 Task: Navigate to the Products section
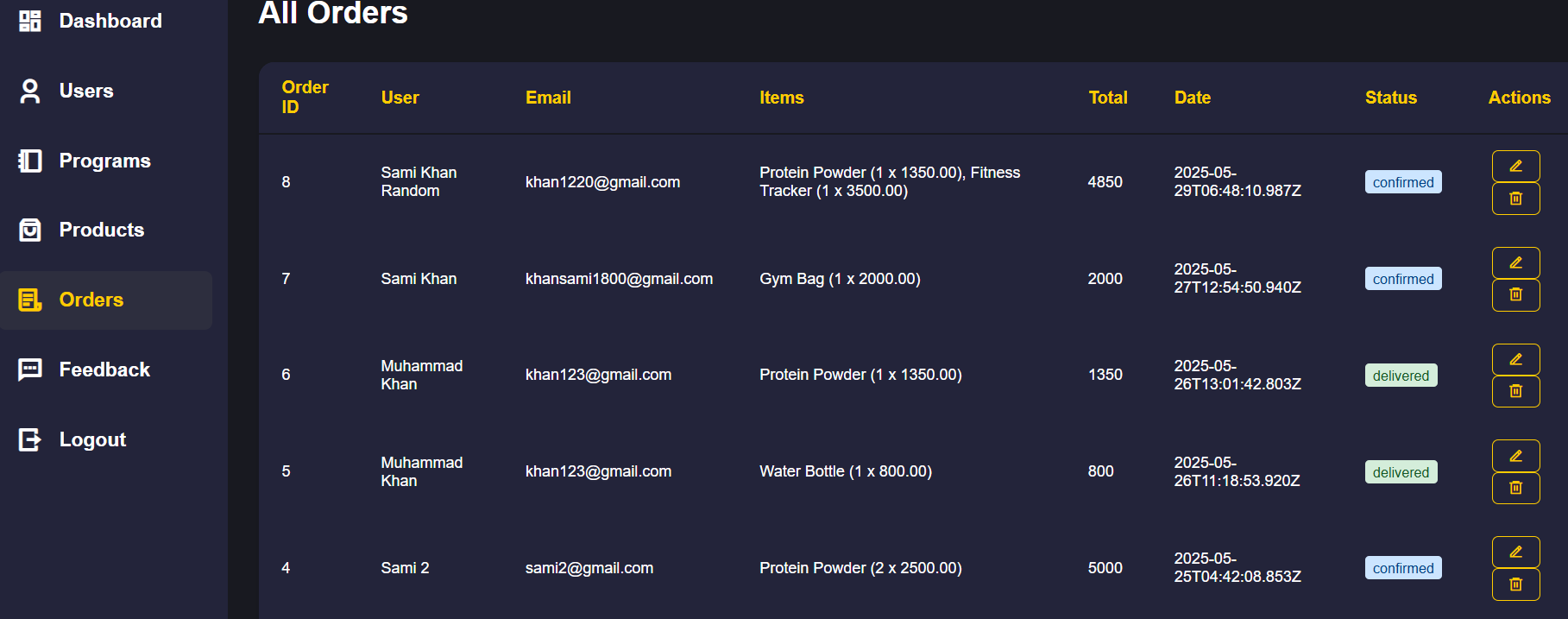pyautogui.click(x=102, y=230)
